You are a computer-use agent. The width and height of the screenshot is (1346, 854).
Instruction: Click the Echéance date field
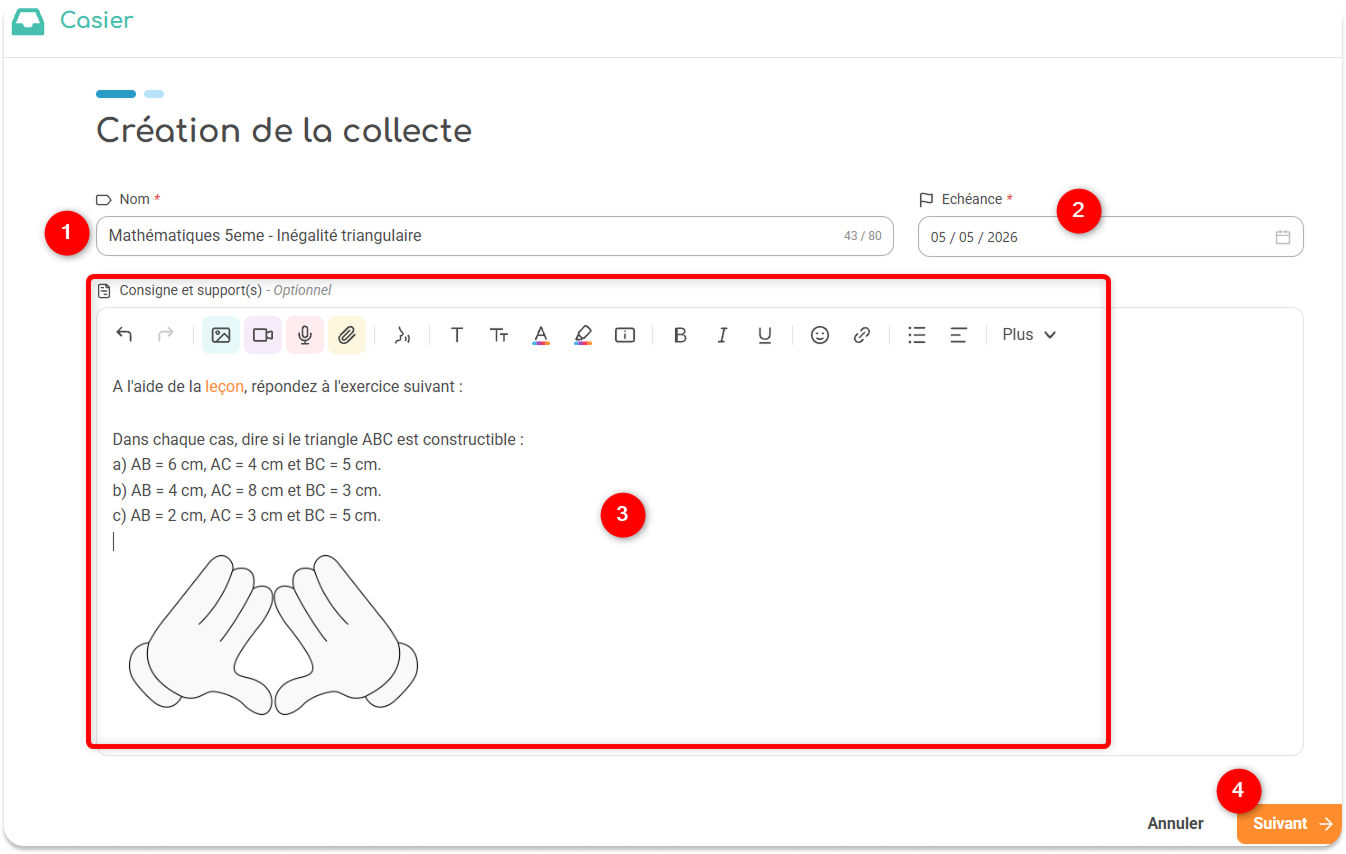1110,237
